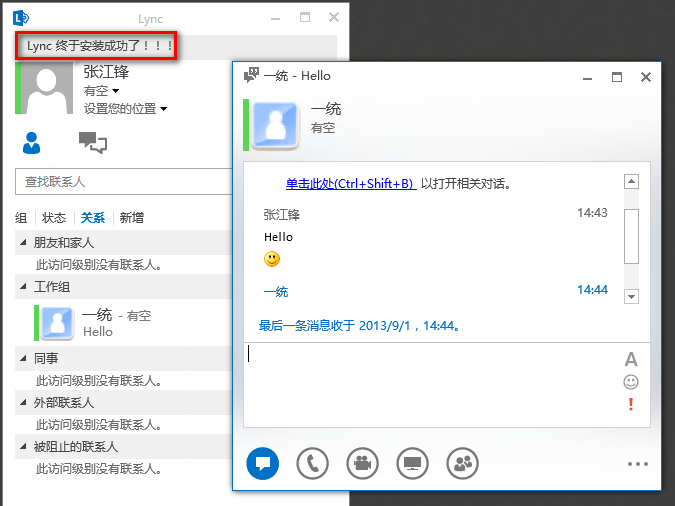This screenshot has width=675, height=506.
Task: Click the 14:43 message timestamp
Action: [x=592, y=213]
